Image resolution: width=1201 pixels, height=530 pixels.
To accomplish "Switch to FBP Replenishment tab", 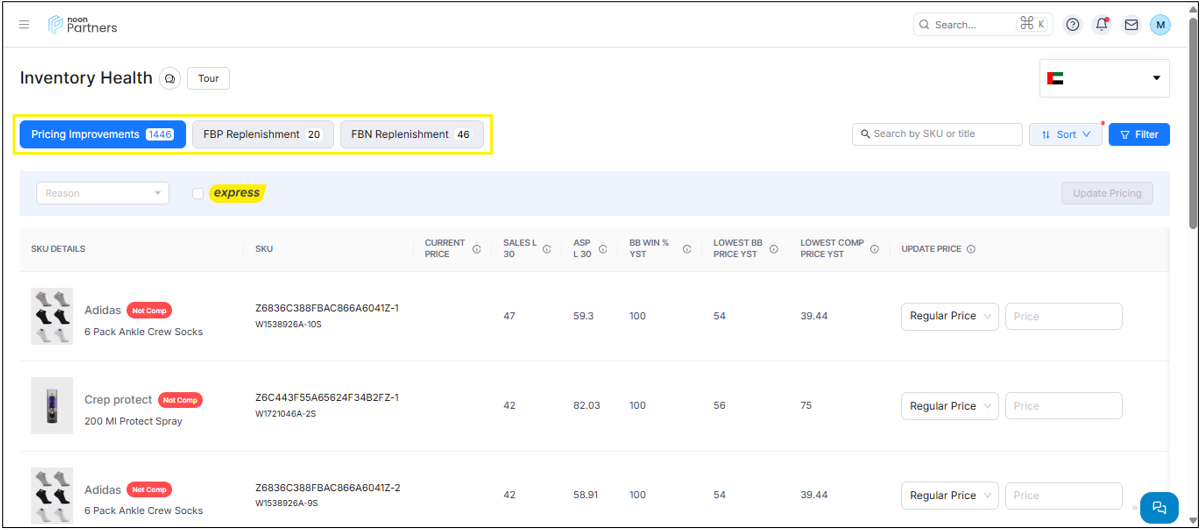I will pos(262,134).
